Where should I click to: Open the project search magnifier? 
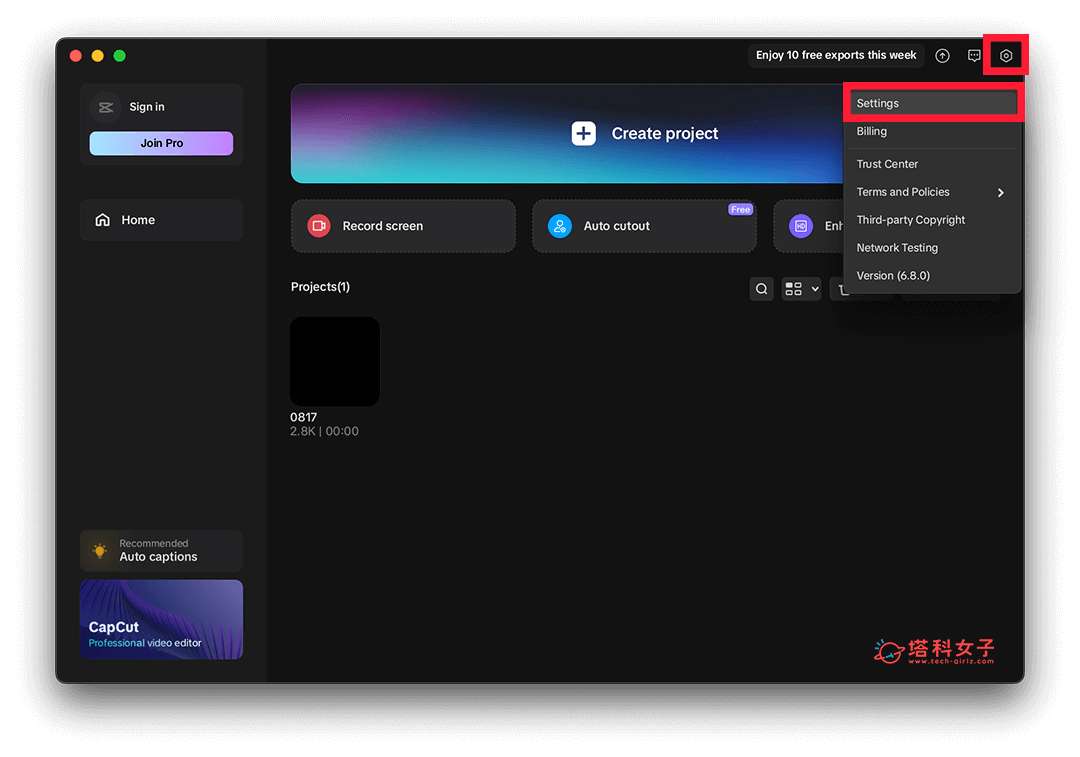[x=761, y=288]
